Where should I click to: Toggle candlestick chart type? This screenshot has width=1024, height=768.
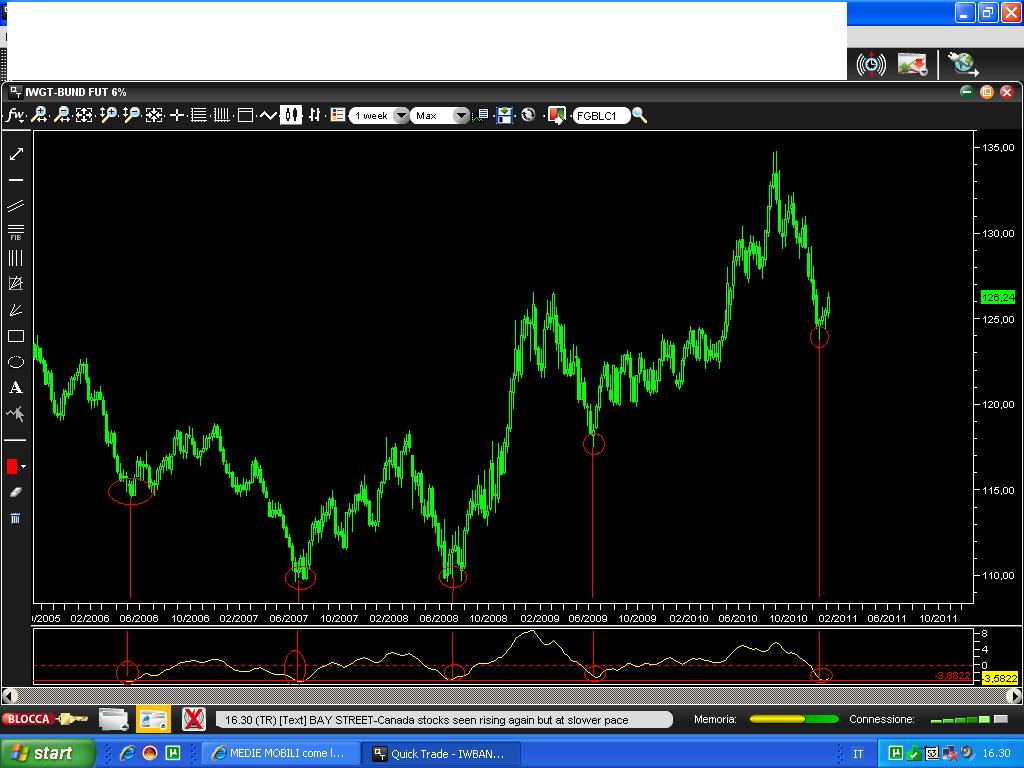pyautogui.click(x=291, y=116)
